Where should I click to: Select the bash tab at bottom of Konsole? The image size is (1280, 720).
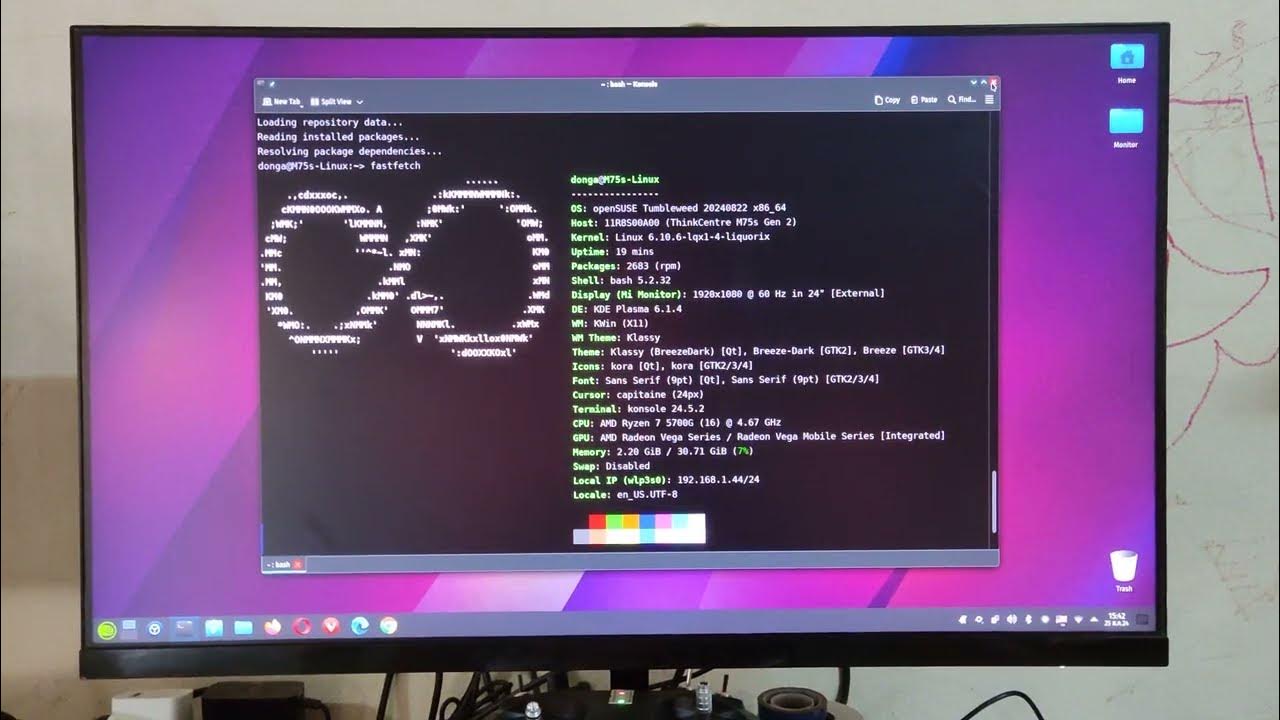pyautogui.click(x=282, y=564)
